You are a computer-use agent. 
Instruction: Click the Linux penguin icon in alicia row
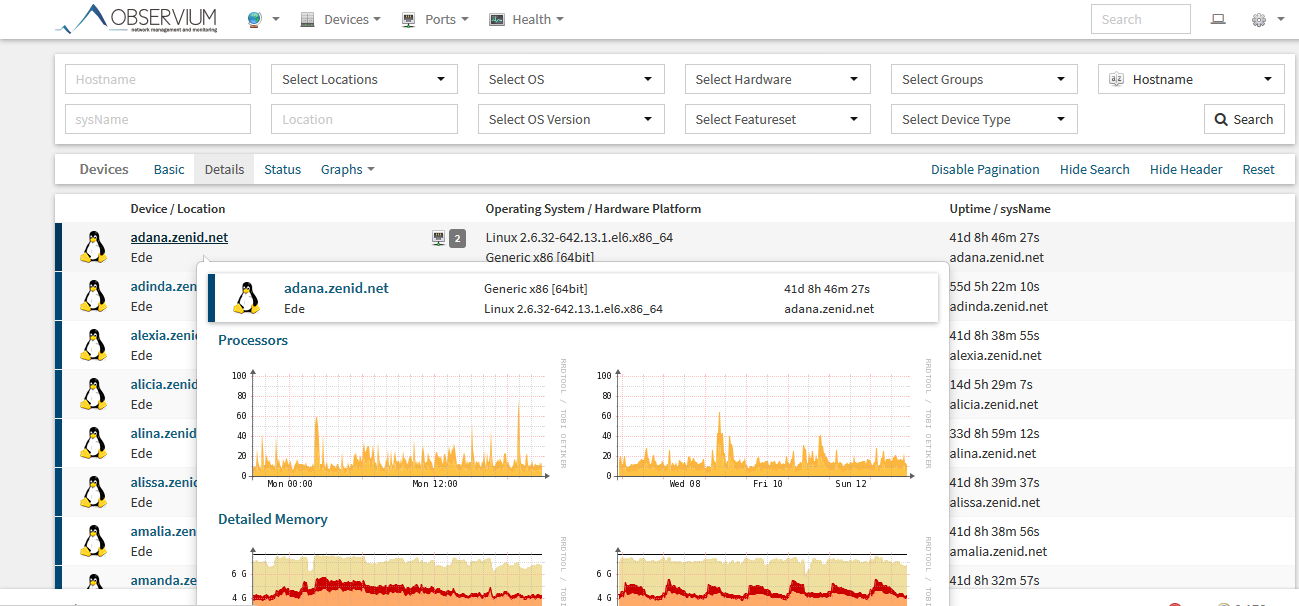click(95, 394)
